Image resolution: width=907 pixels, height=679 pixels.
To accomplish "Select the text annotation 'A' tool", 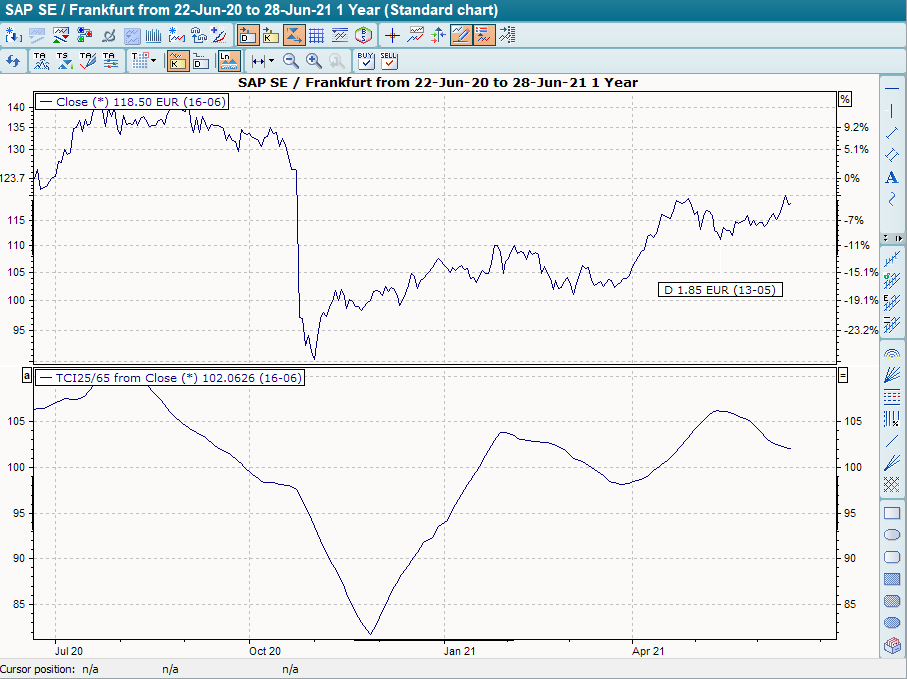I will [892, 177].
